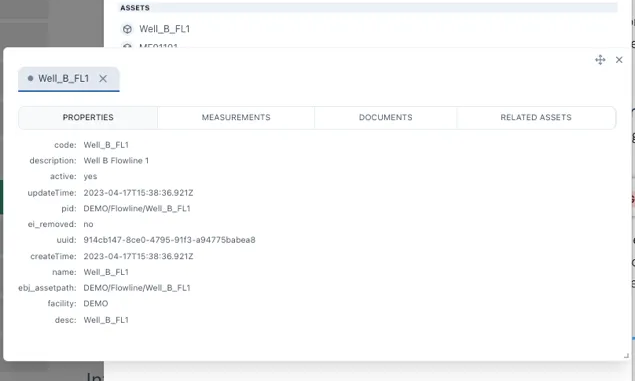The width and height of the screenshot is (635, 381).
Task: Click the ebj_assetpath value
Action: tap(137, 288)
